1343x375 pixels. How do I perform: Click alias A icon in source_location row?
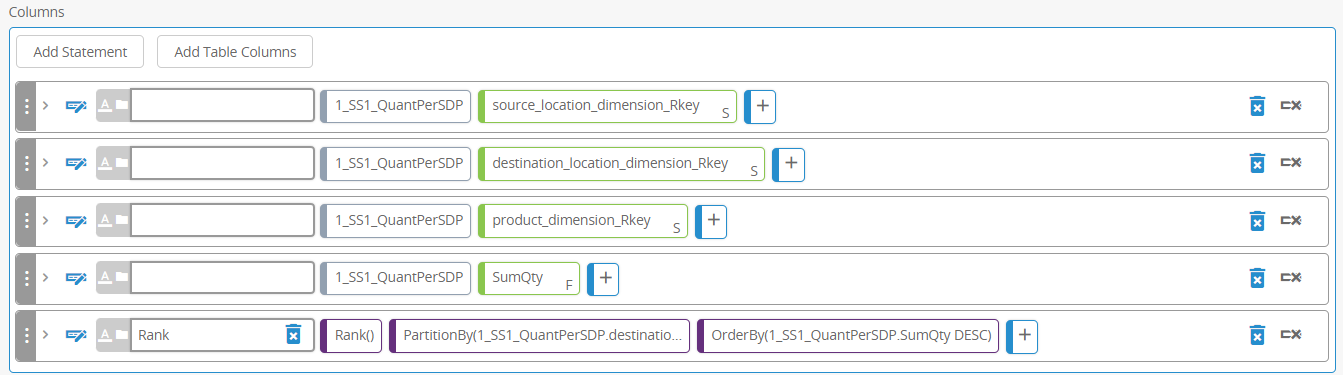click(x=105, y=105)
